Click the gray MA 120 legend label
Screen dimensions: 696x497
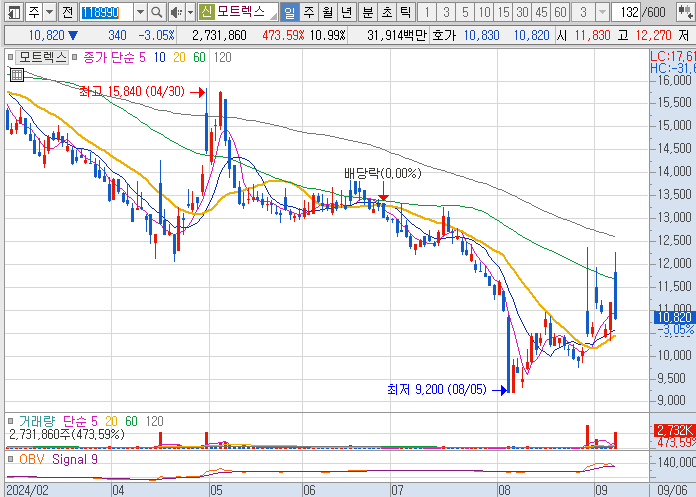pyautogui.click(x=222, y=57)
